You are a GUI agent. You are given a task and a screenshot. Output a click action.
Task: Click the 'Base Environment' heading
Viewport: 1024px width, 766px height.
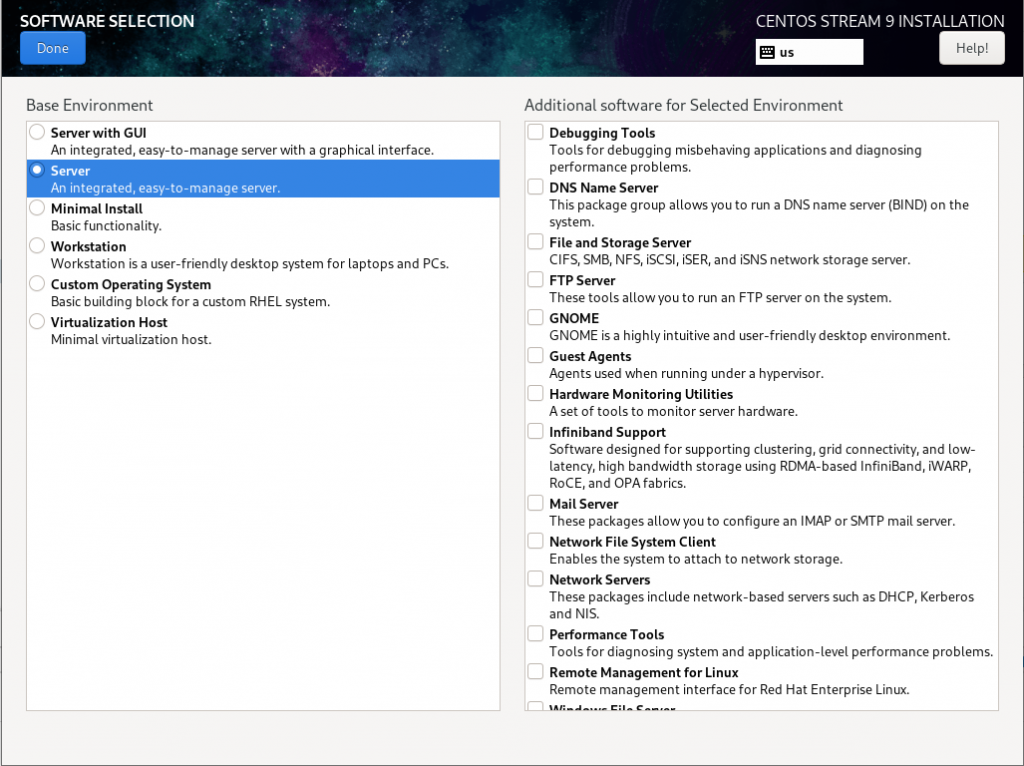pos(89,105)
